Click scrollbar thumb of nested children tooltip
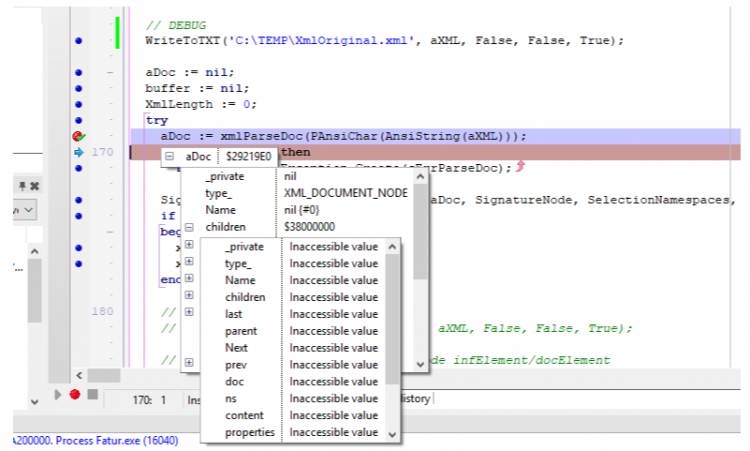The width and height of the screenshot is (750, 451). (x=392, y=319)
